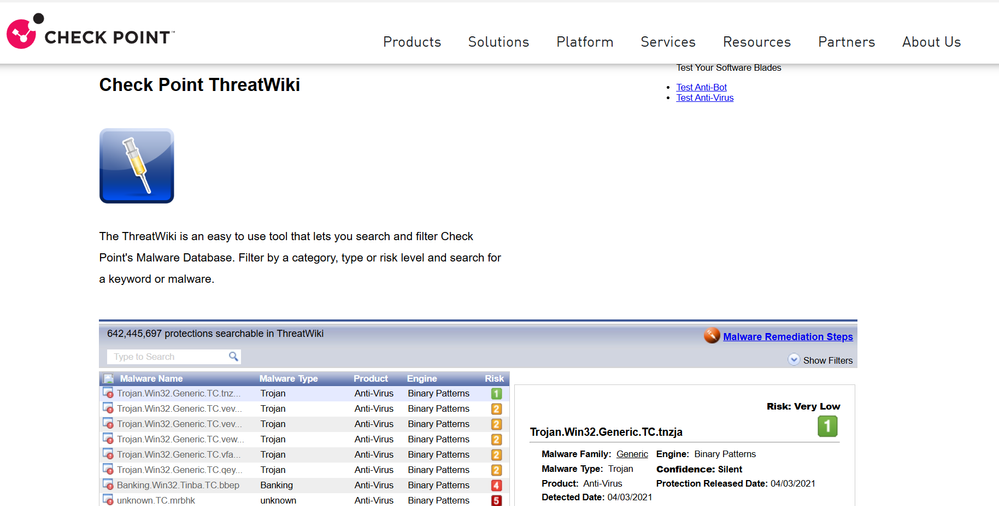Click the malware icon on the Banking.Win32.Tinba row
Viewport: 999px width, 506px height.
click(x=108, y=485)
